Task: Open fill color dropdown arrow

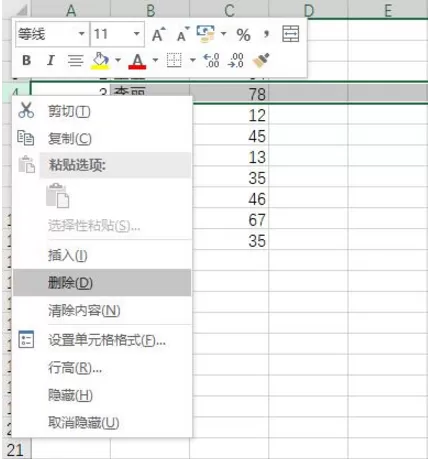Action: point(118,60)
